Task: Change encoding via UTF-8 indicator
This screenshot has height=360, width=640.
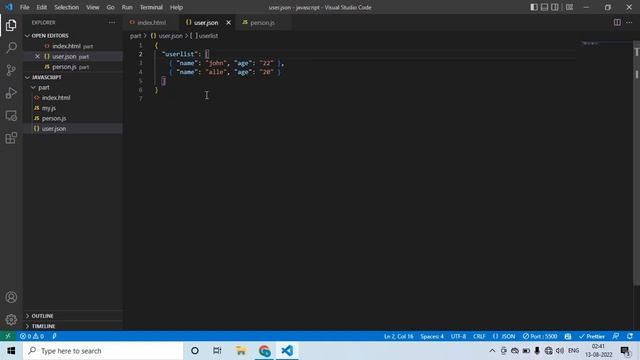Action: [x=458, y=336]
